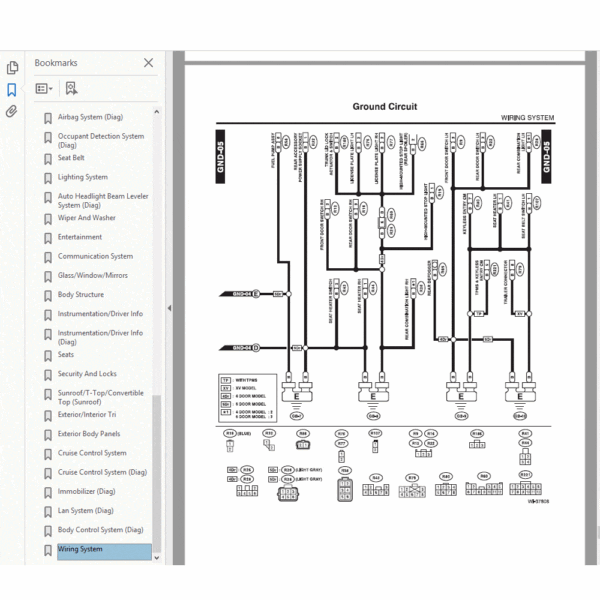Go to the Exterior Body Panels bookmark
The image size is (600, 600).
(89, 434)
